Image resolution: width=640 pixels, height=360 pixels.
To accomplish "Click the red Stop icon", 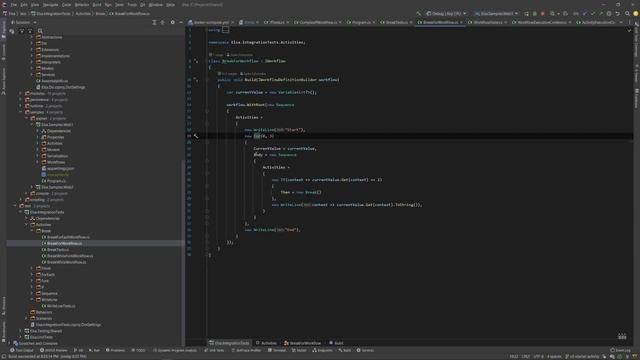I will (543, 14).
